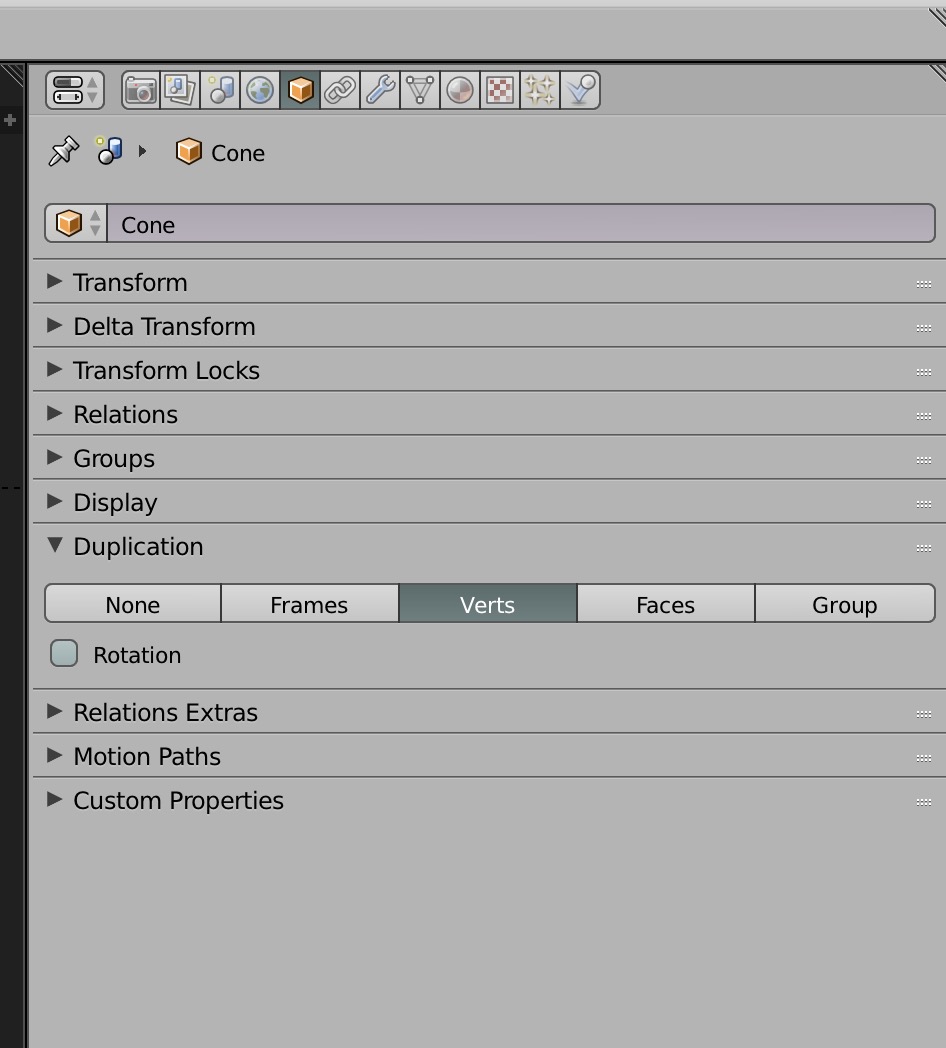Open World properties globe icon
This screenshot has width=946, height=1048.
tap(260, 90)
